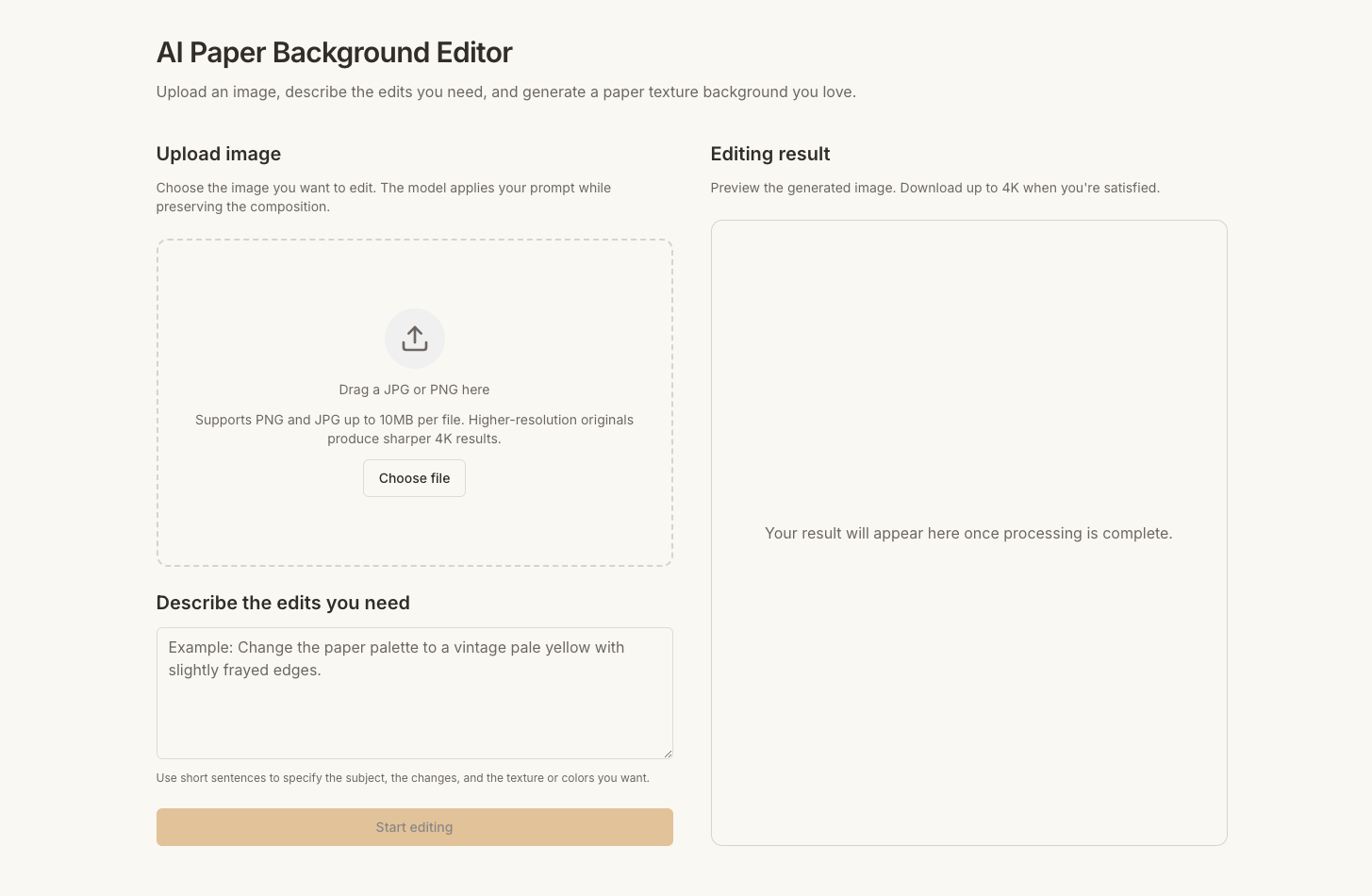Screen dimensions: 1372x896
Task: Click the 'Drag a JPG or PNG here' label
Action: (414, 390)
